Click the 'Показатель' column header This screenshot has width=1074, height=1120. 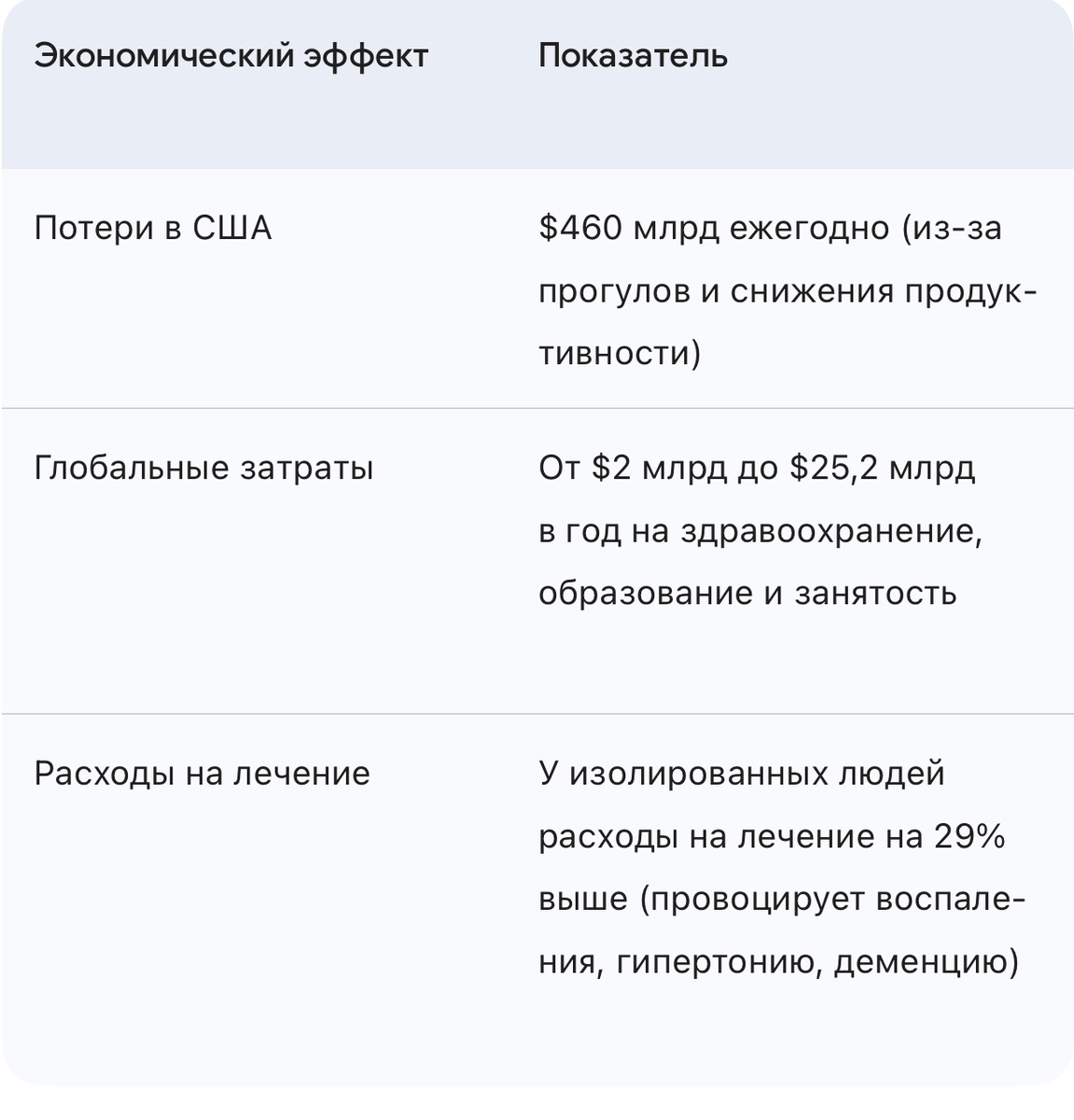point(633,56)
